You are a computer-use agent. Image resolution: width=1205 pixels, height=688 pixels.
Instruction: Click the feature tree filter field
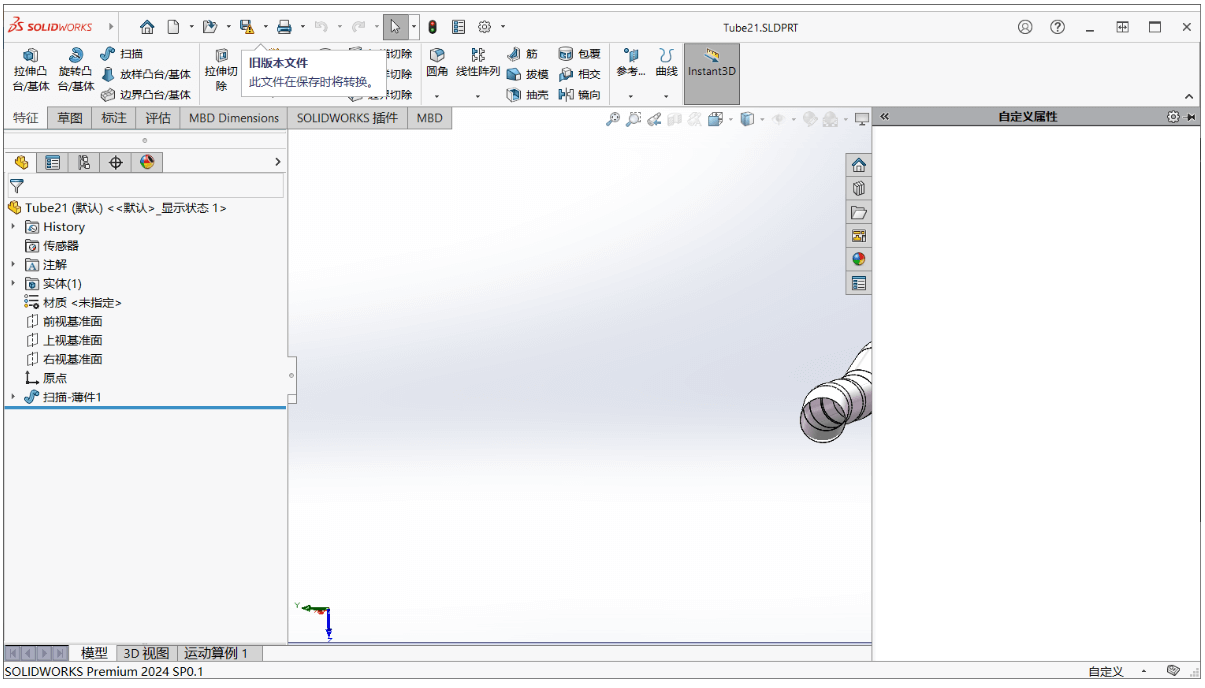tap(140, 186)
